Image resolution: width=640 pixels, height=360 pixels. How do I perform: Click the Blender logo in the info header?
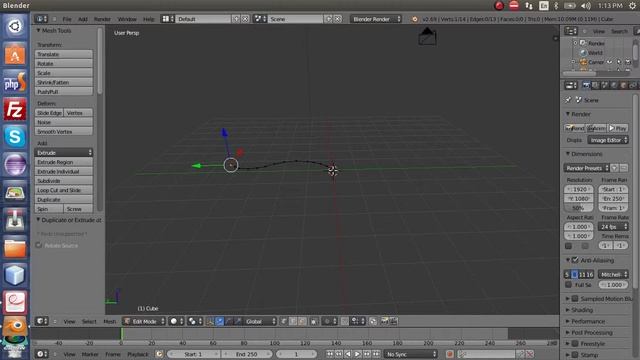coord(415,19)
